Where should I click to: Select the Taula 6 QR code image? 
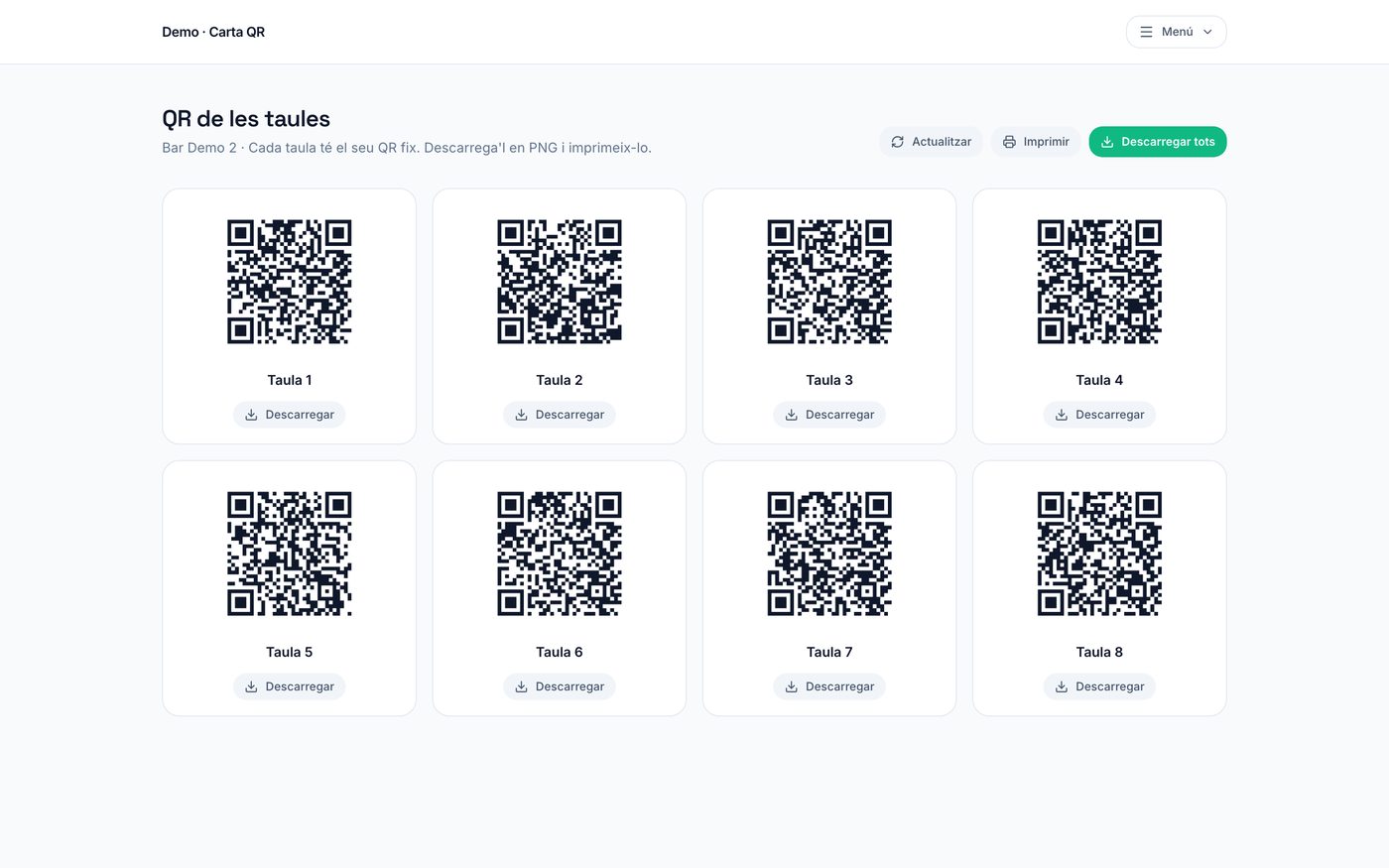(560, 554)
